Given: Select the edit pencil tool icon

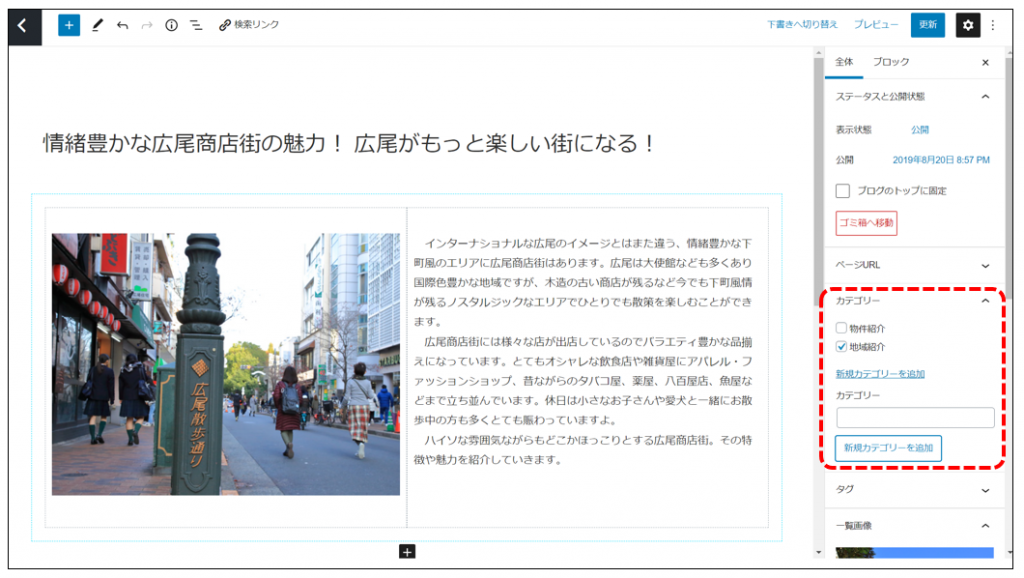Looking at the screenshot, I should pyautogui.click(x=97, y=26).
